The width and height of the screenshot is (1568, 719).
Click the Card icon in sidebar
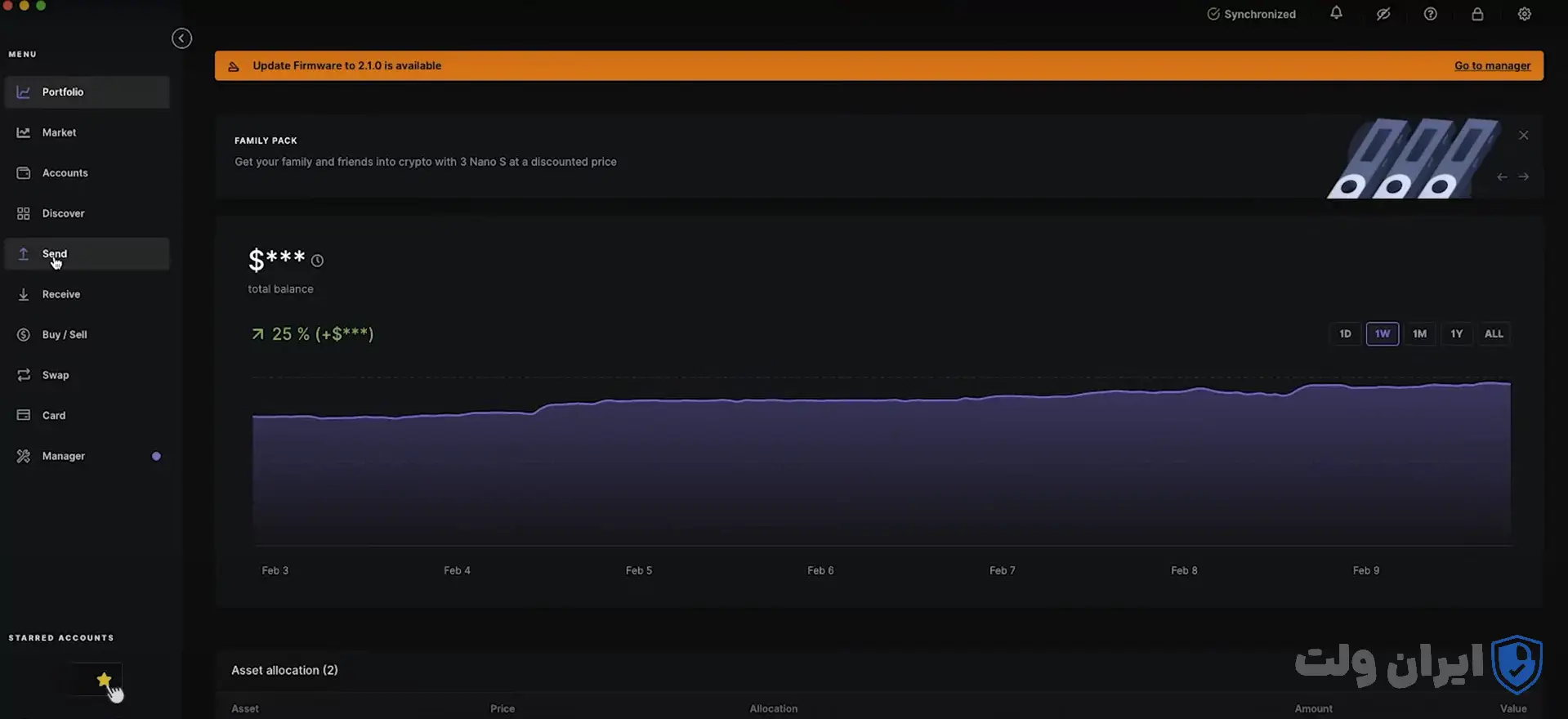coord(24,415)
